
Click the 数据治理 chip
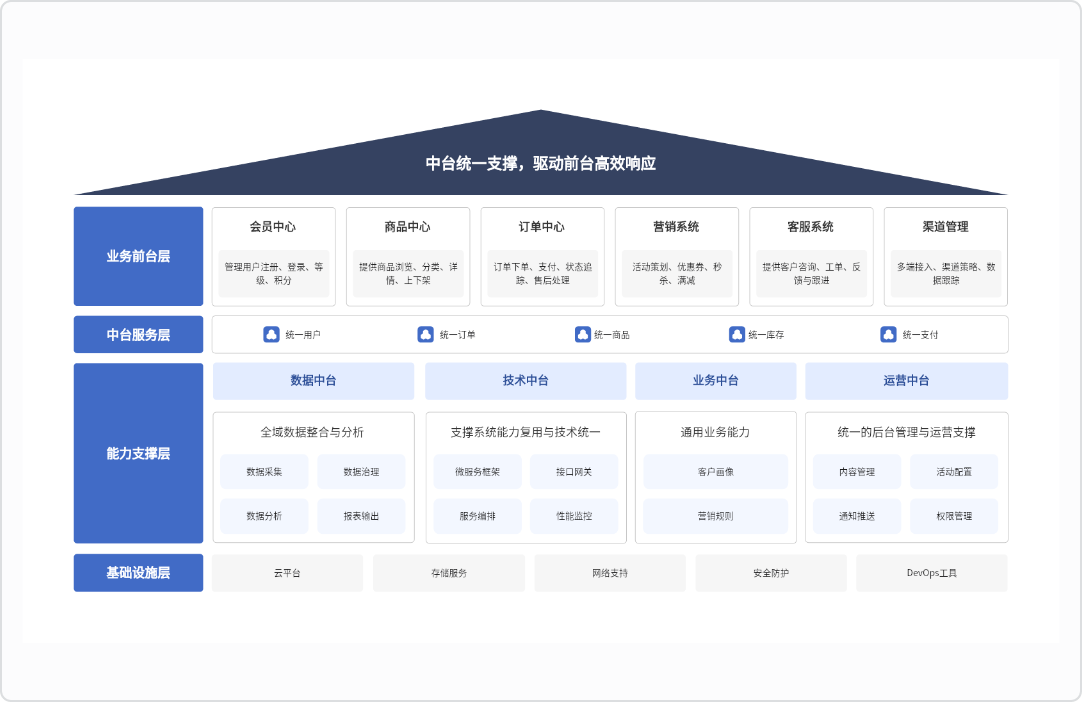[362, 472]
